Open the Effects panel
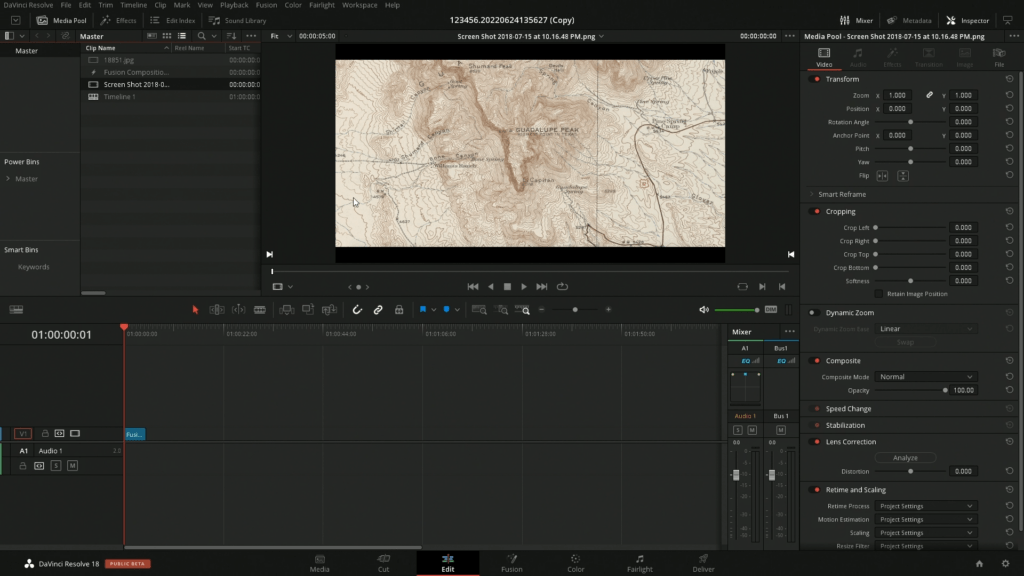 coord(121,19)
